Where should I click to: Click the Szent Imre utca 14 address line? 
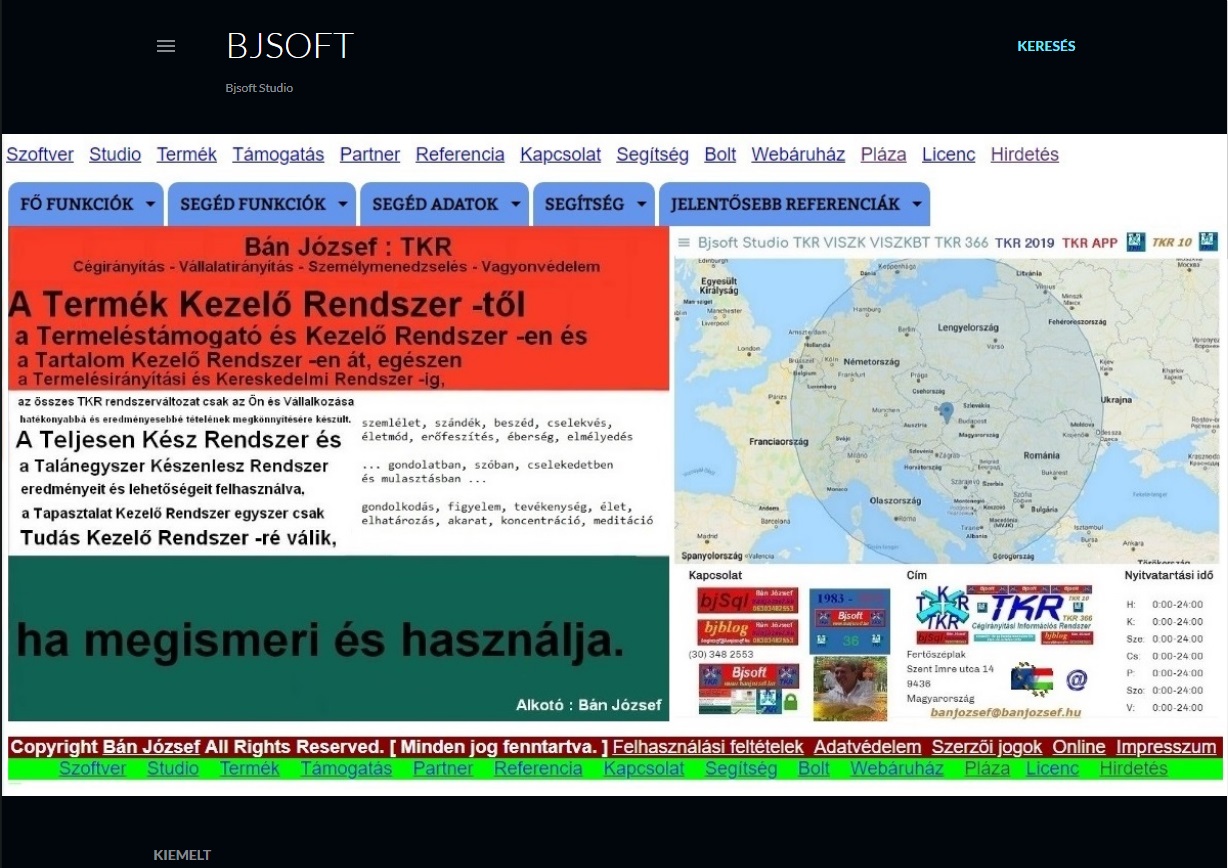(x=950, y=667)
